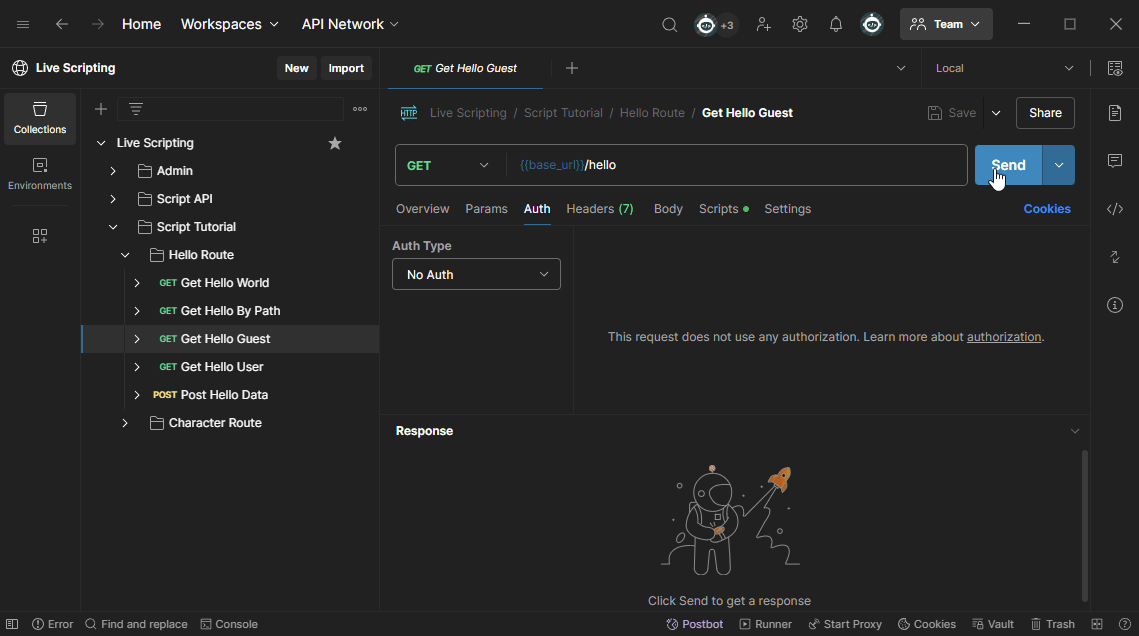
Task: Open configure workspace sidebar grid icon
Action: [40, 236]
